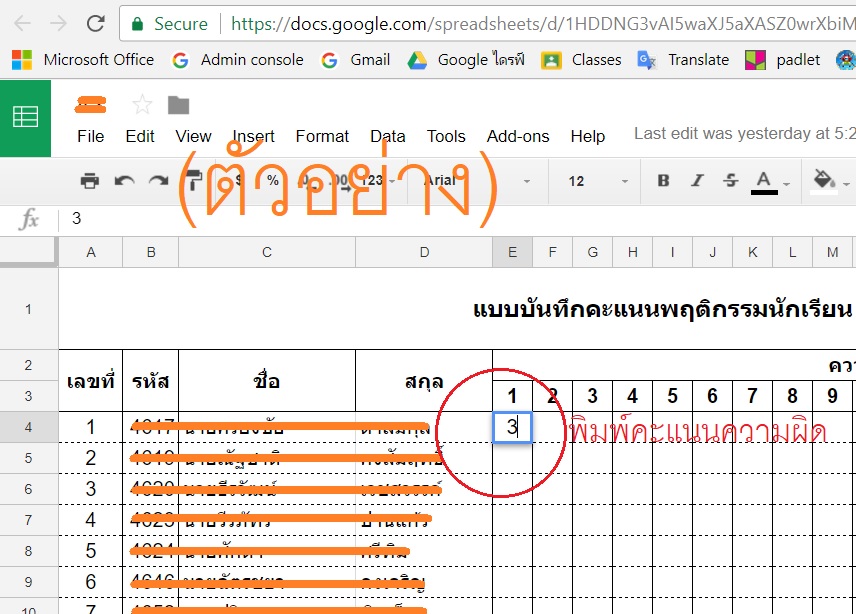This screenshot has width=856, height=614.
Task: Toggle italic formatting
Action: (x=697, y=181)
